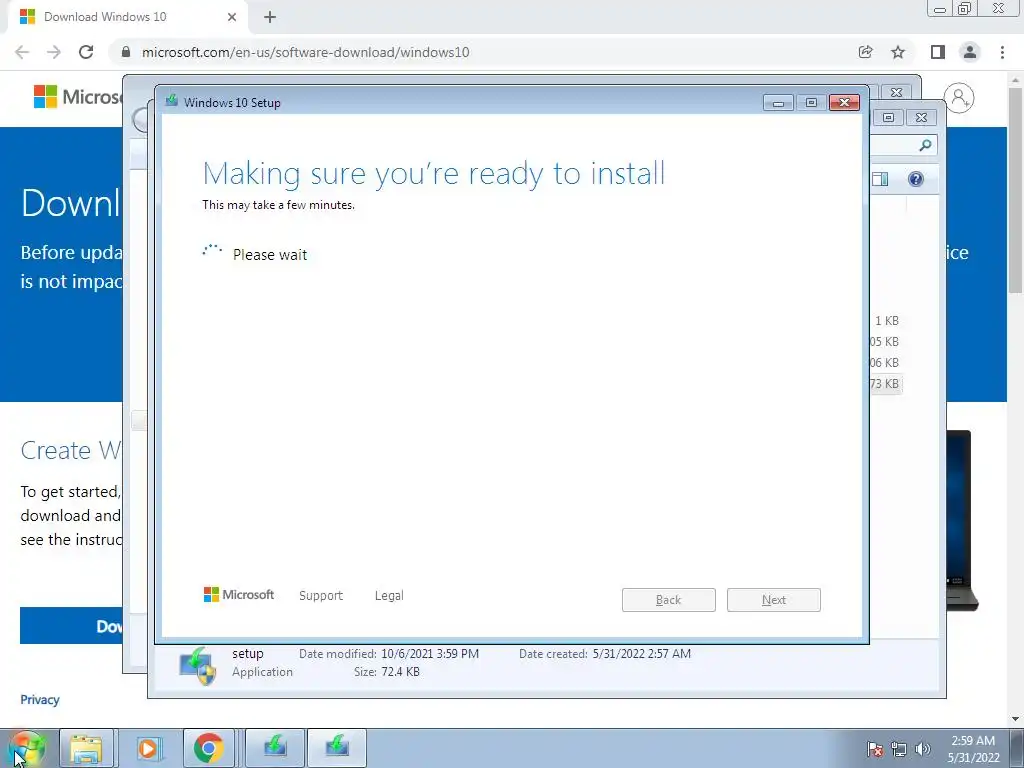Switch to Chrome on the taskbar
1024x768 pixels.
click(x=208, y=748)
